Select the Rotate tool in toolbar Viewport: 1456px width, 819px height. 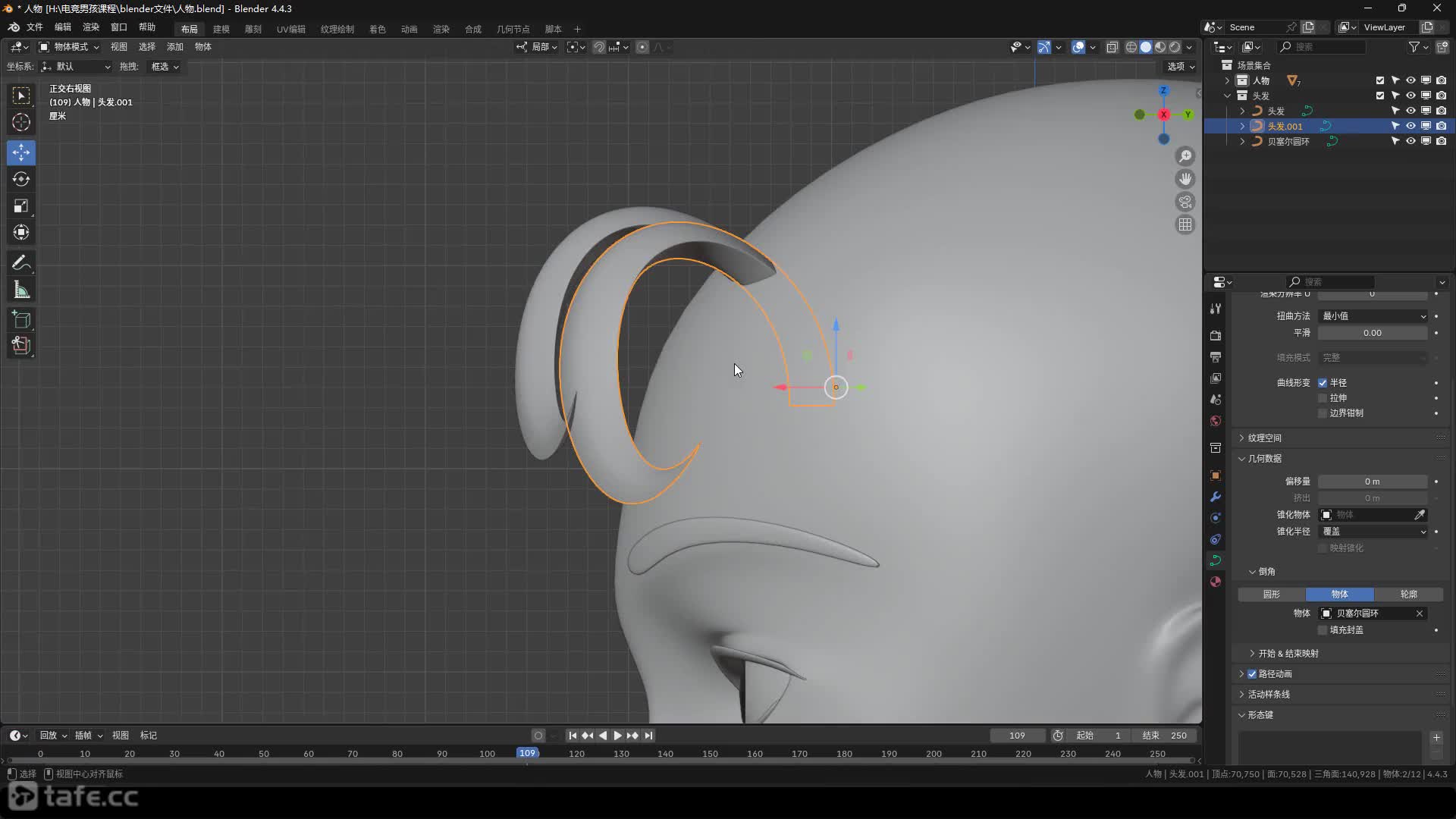21,180
